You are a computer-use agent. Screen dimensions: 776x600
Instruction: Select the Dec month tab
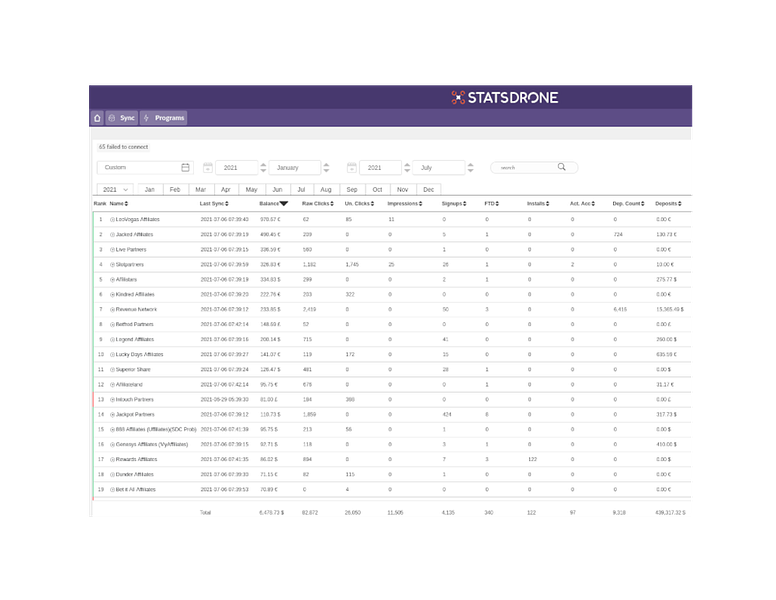coord(429,190)
